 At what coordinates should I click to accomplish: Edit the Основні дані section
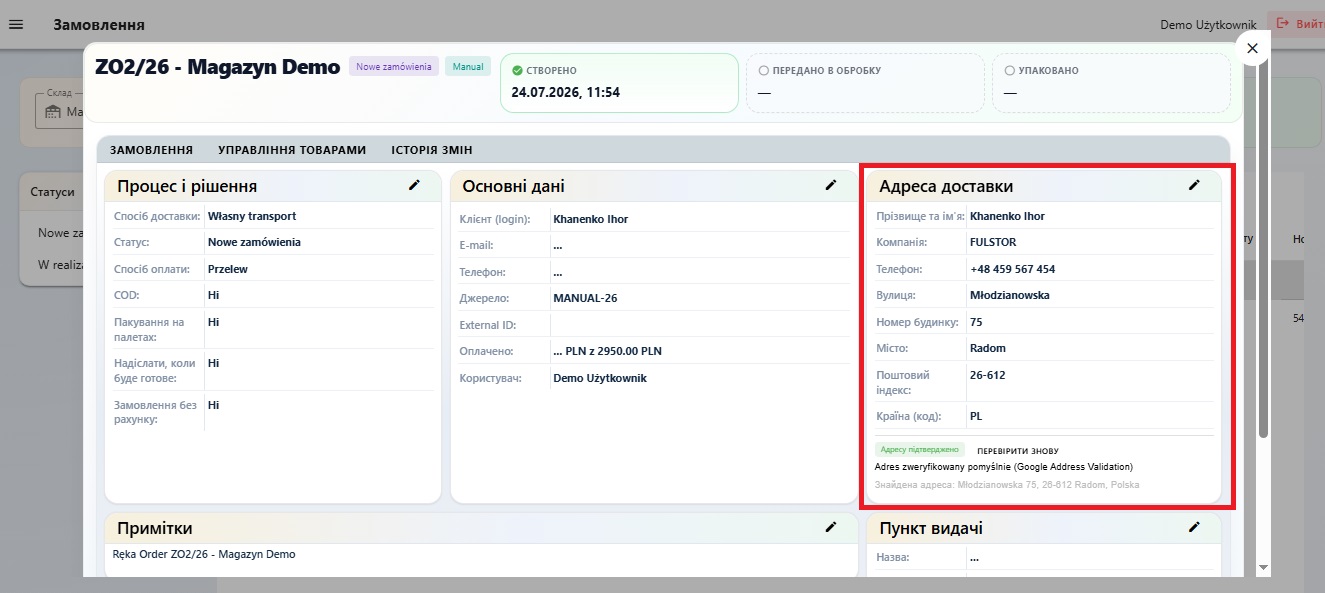tap(830, 185)
